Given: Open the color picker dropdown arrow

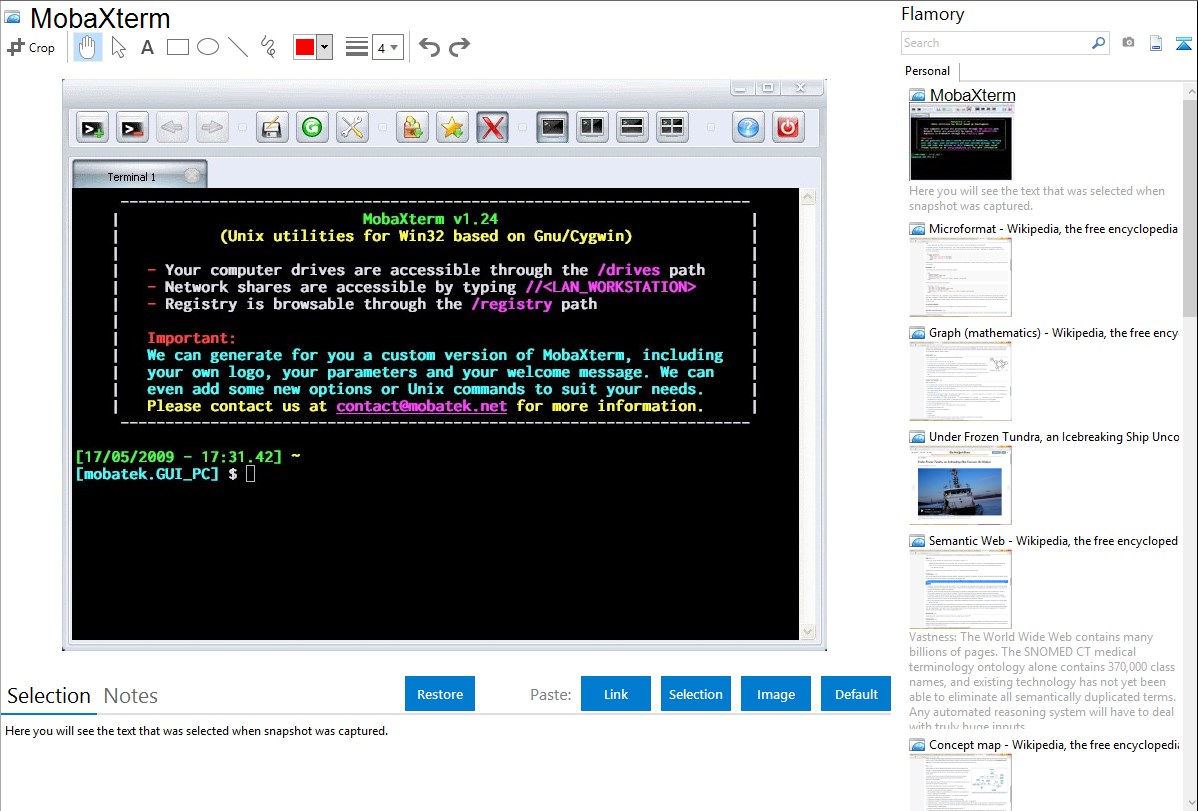Looking at the screenshot, I should 324,47.
